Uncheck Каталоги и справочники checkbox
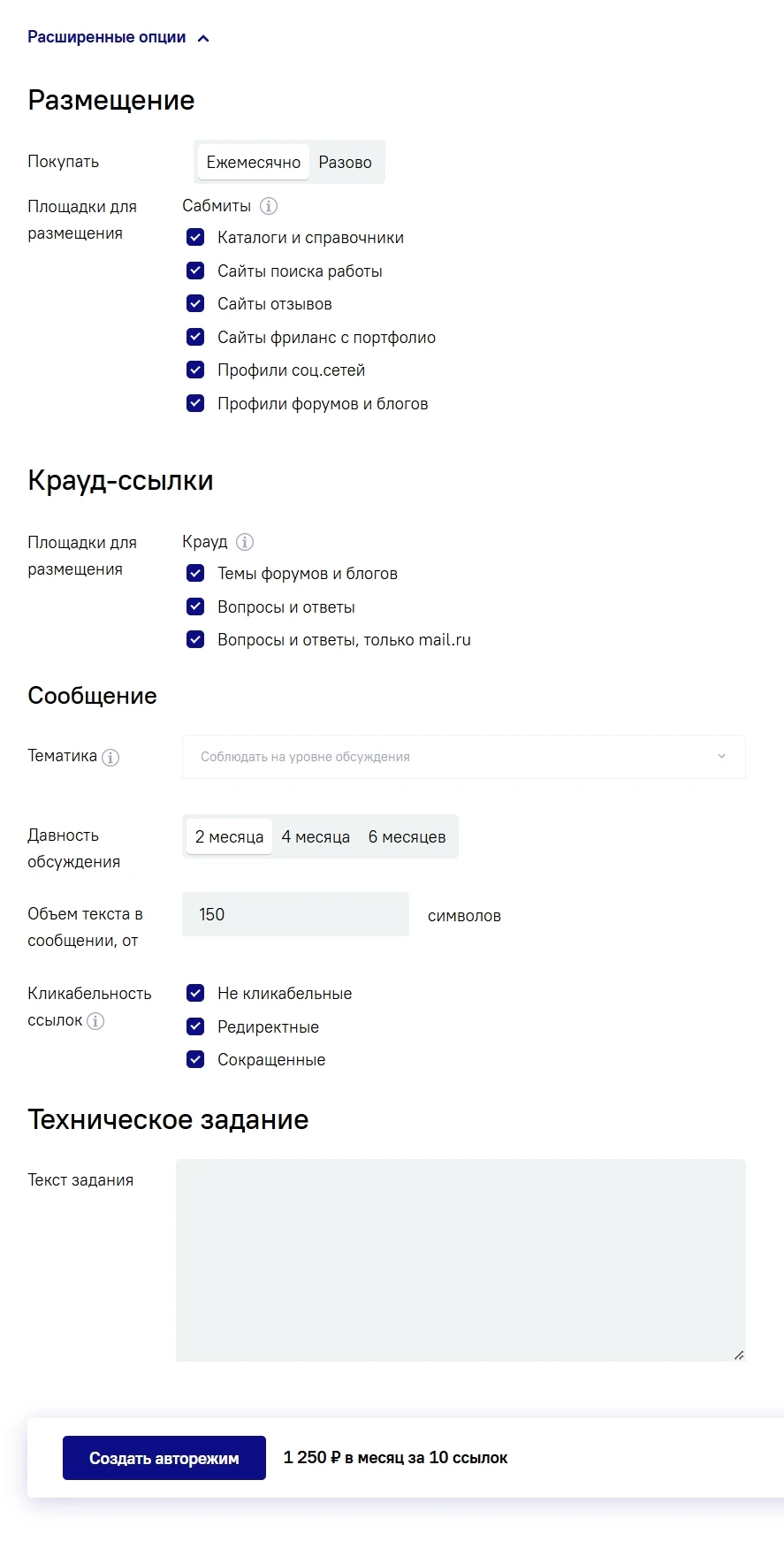This screenshot has width=784, height=1564. point(195,238)
